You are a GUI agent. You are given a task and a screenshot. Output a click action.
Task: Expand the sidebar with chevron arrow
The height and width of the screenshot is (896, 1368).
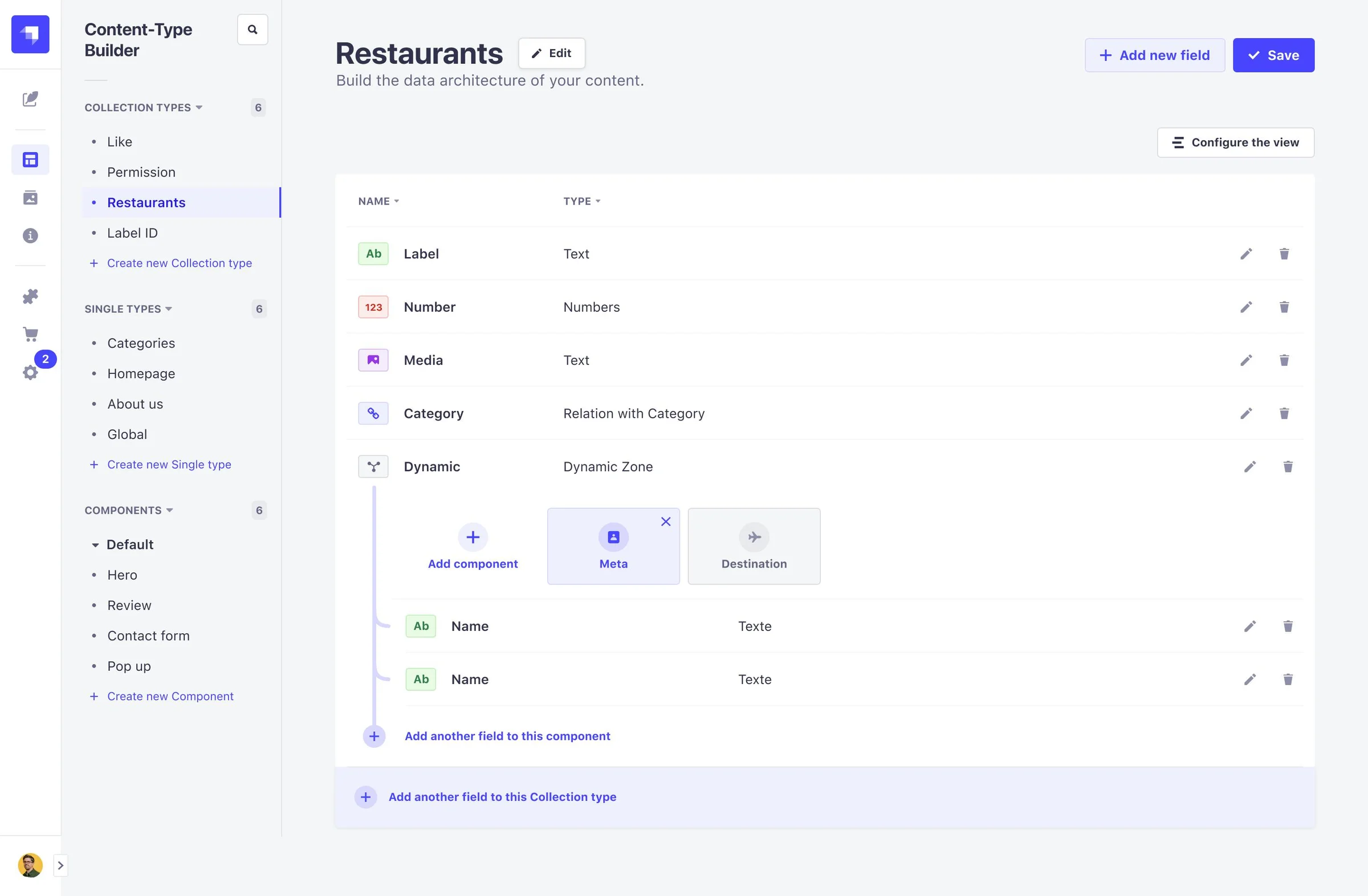60,866
